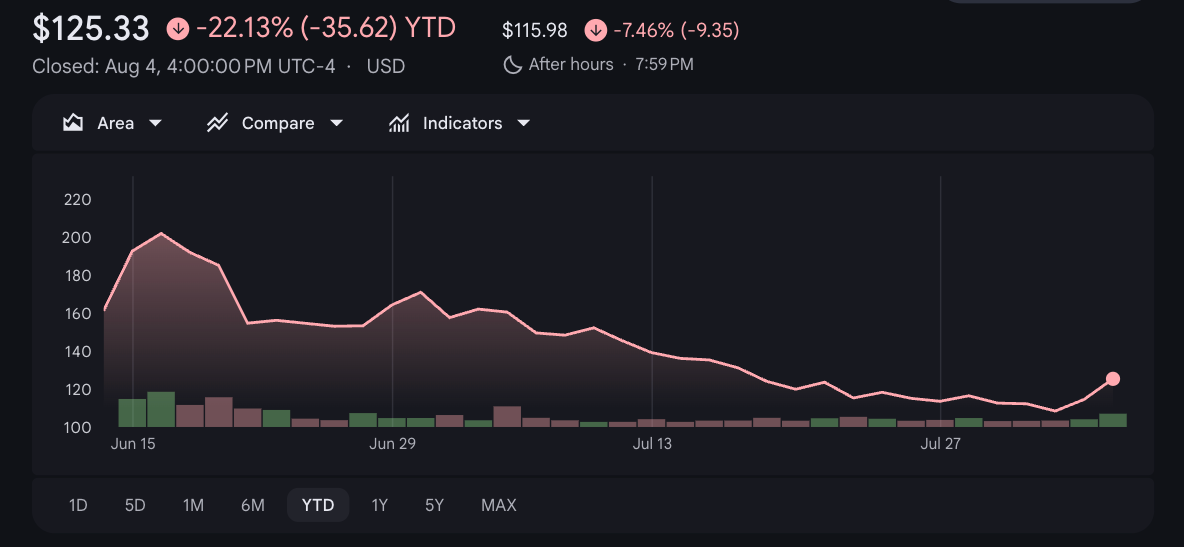Click the Jul 27 date label

pyautogui.click(x=940, y=444)
